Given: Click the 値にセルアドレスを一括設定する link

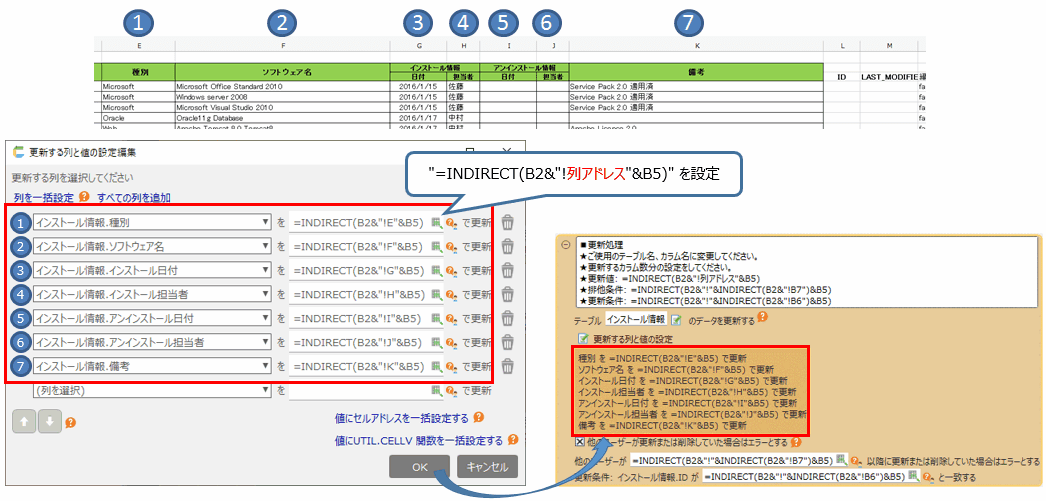Looking at the screenshot, I should 402,418.
